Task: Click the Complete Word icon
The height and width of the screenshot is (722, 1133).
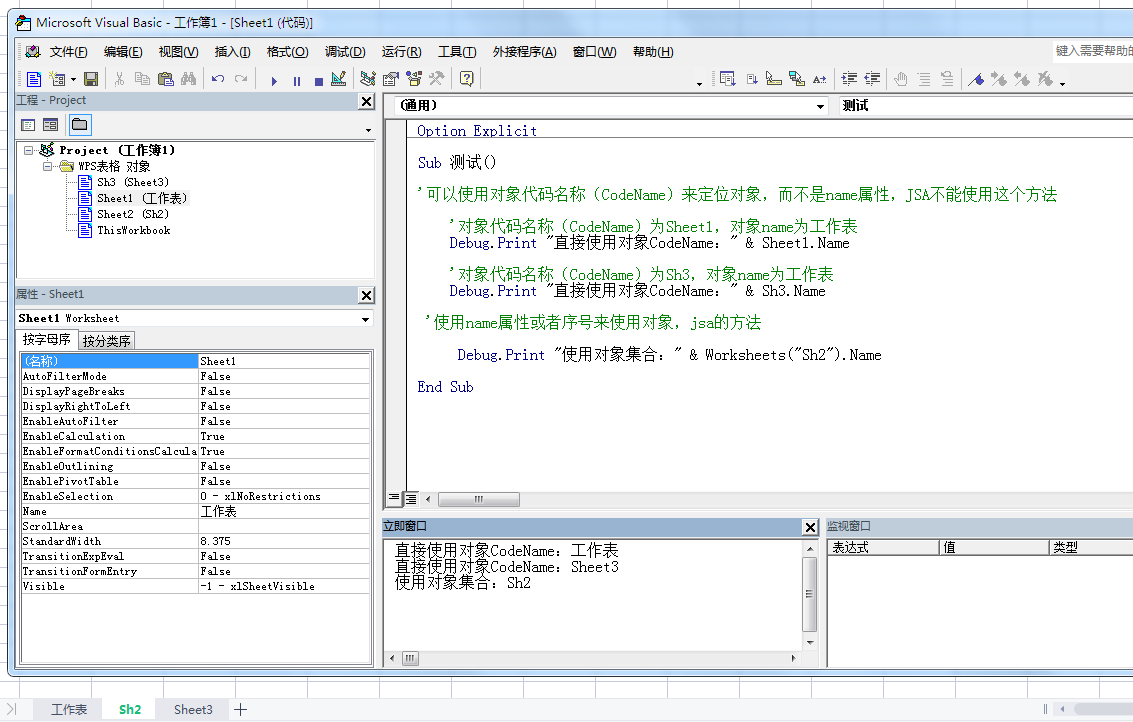Action: click(x=819, y=79)
